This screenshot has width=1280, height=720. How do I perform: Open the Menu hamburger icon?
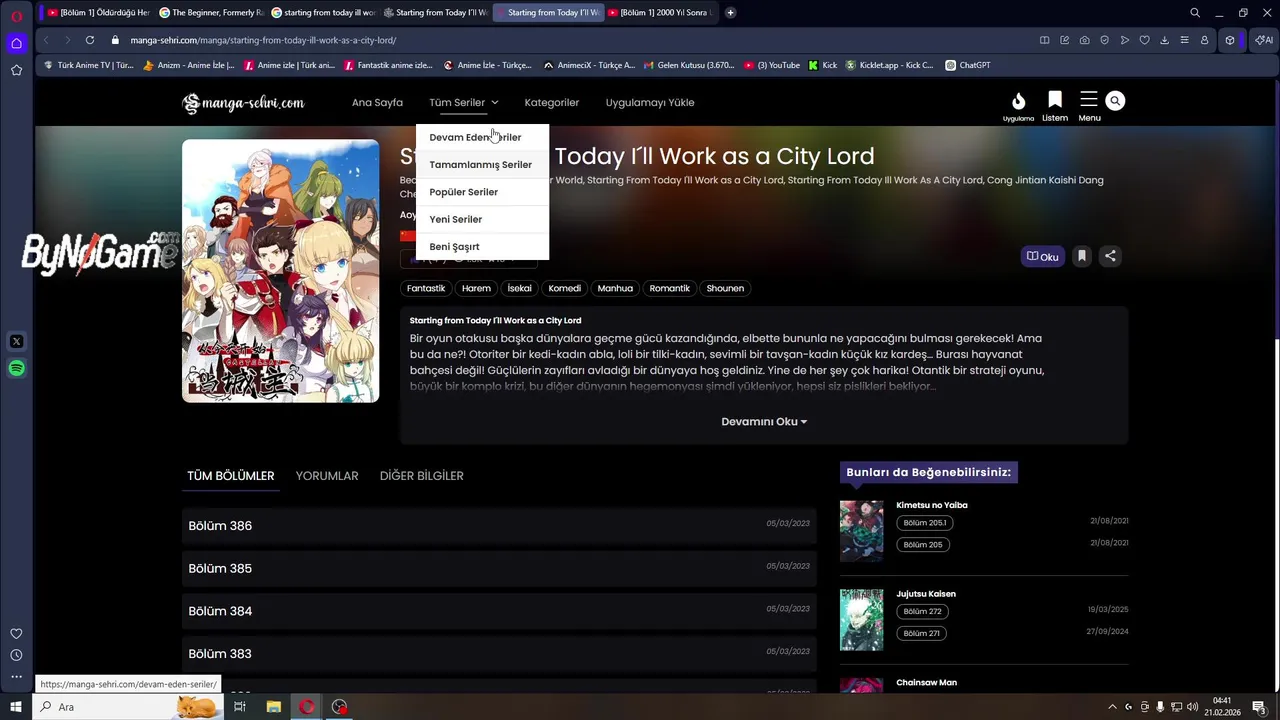coord(1089,105)
